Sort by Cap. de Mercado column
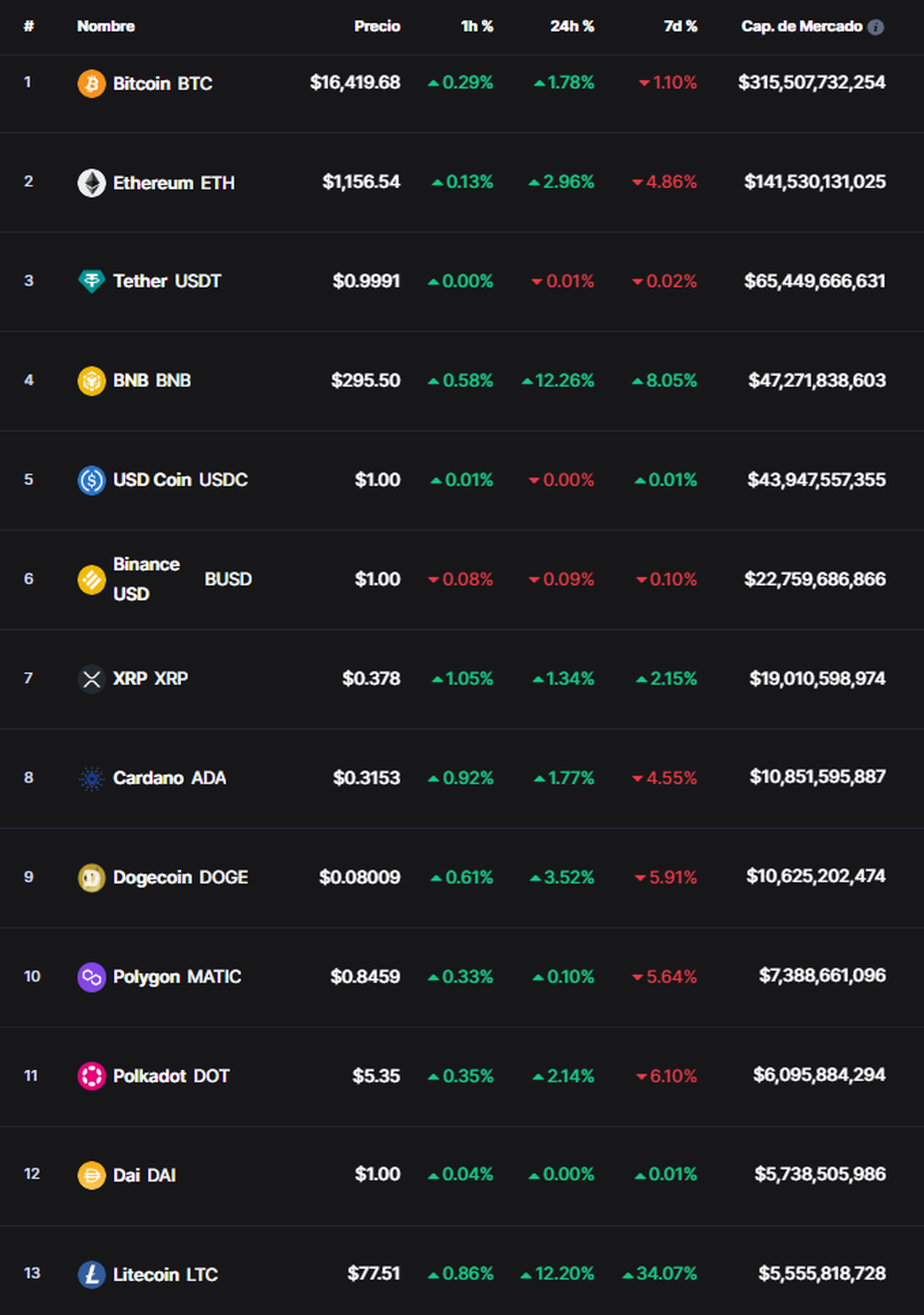The image size is (924, 1315). tap(801, 25)
